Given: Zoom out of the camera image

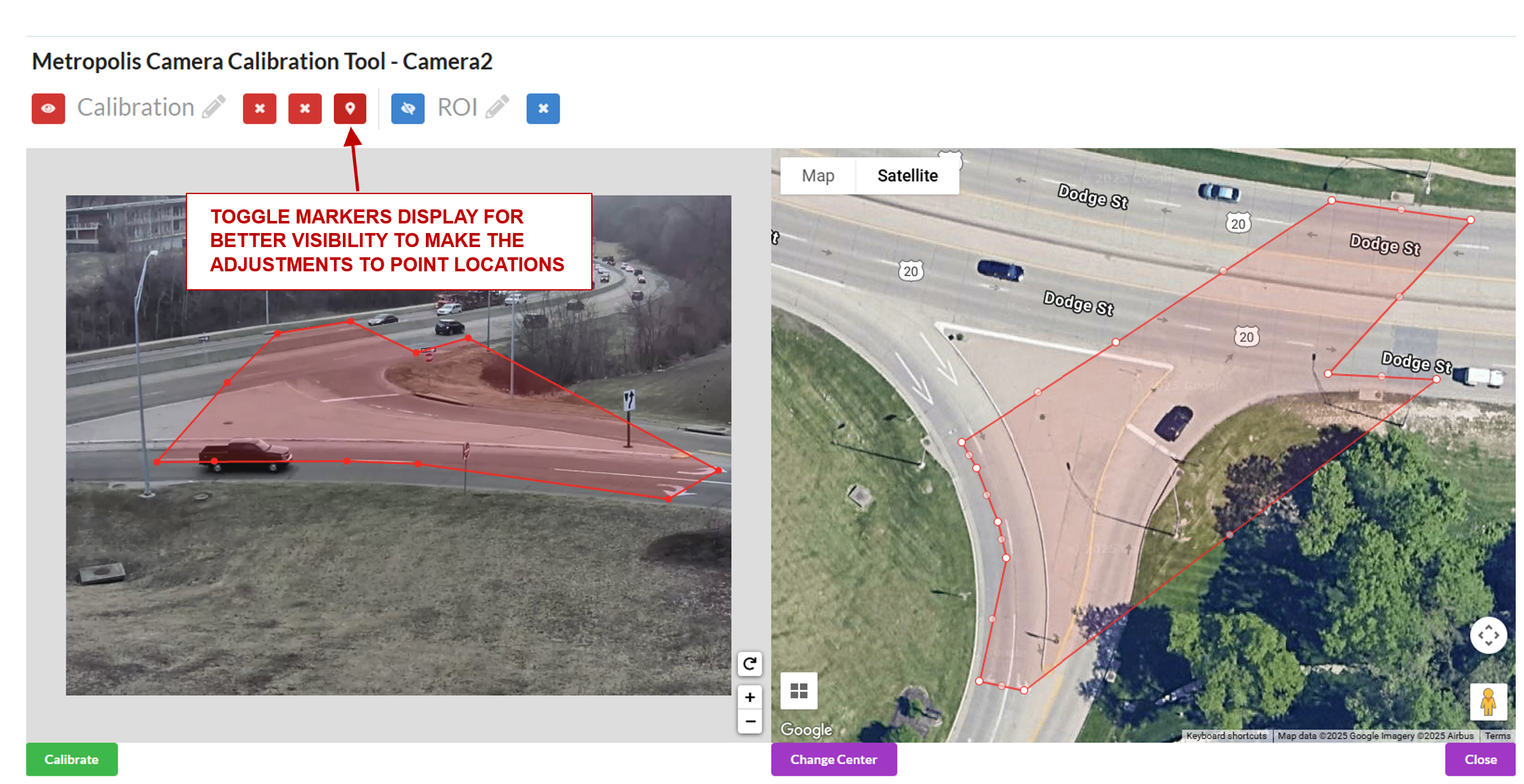Looking at the screenshot, I should click(750, 721).
